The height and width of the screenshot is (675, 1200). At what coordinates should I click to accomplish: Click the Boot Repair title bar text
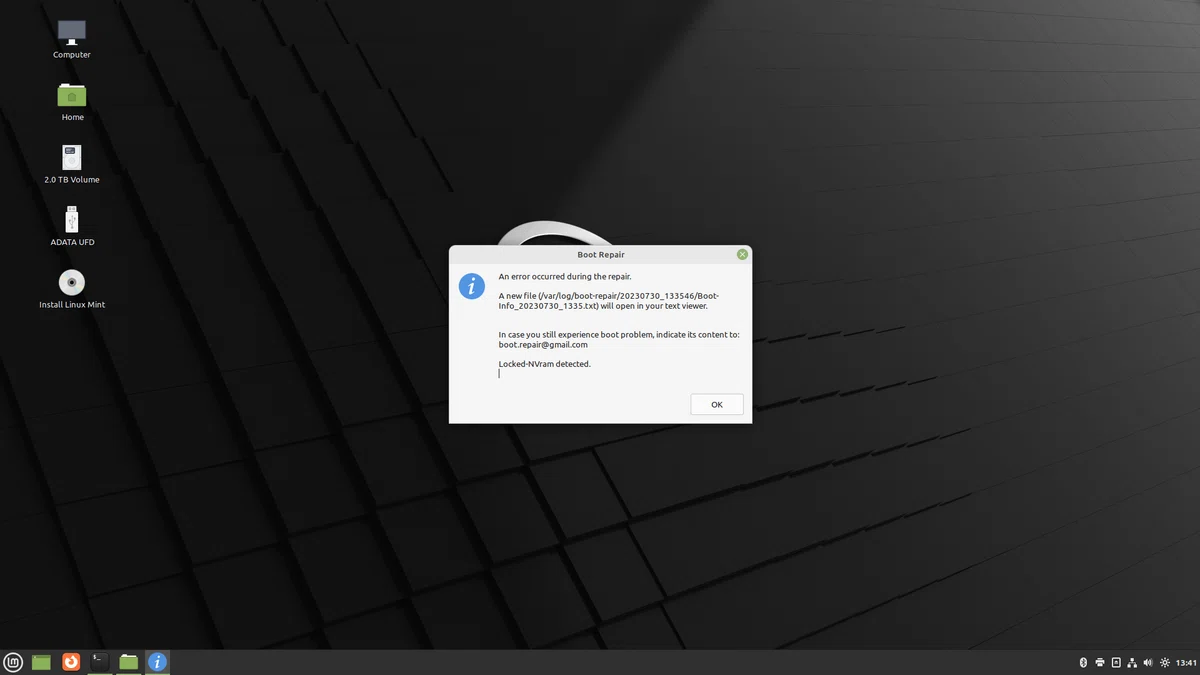point(601,255)
